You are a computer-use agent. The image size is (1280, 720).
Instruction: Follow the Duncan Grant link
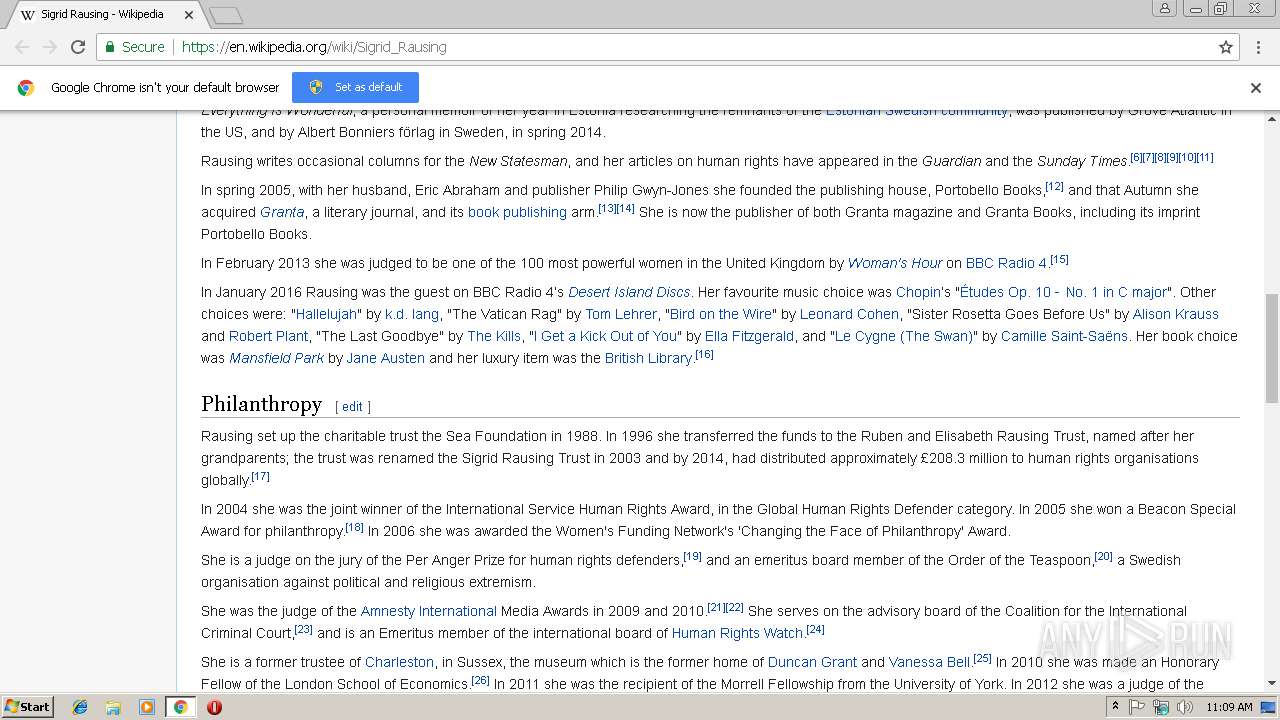pyautogui.click(x=812, y=662)
